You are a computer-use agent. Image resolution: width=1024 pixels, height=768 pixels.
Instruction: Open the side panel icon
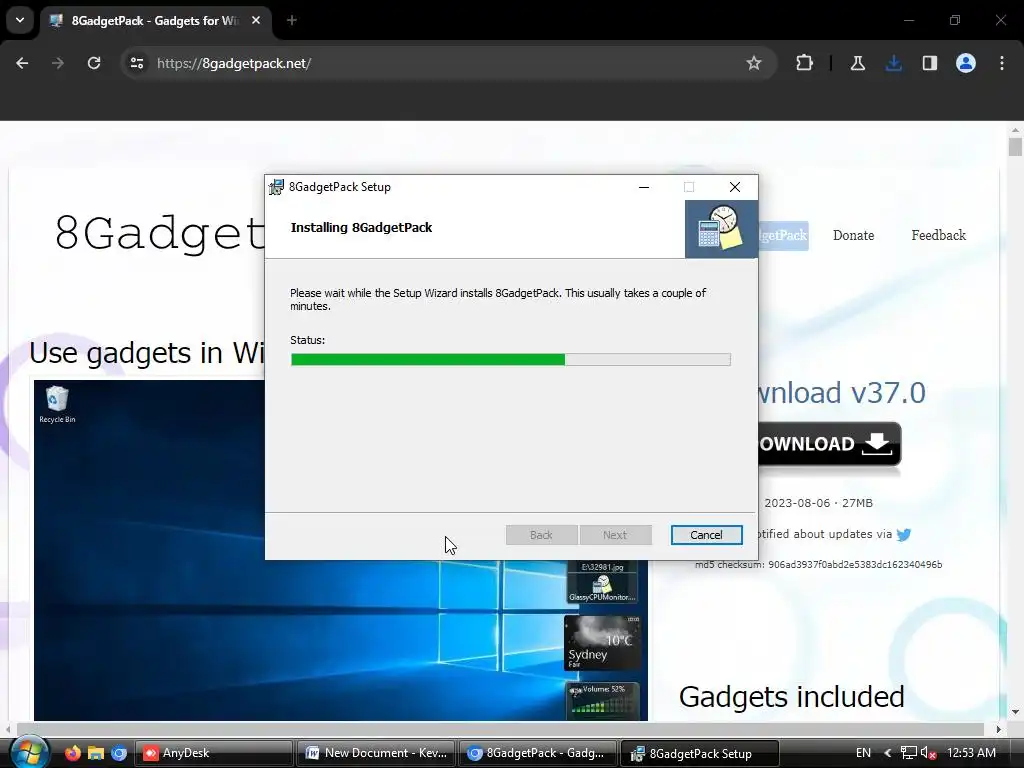[x=929, y=63]
